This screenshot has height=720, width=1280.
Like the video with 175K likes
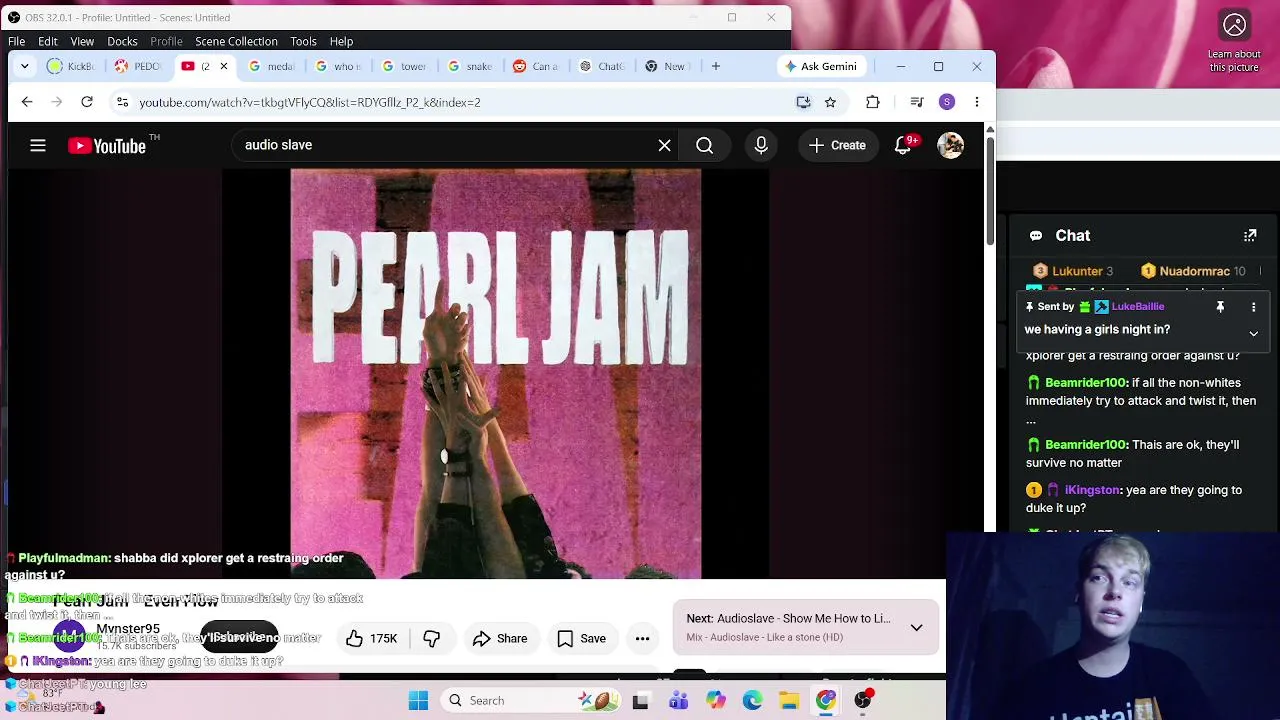[371, 638]
